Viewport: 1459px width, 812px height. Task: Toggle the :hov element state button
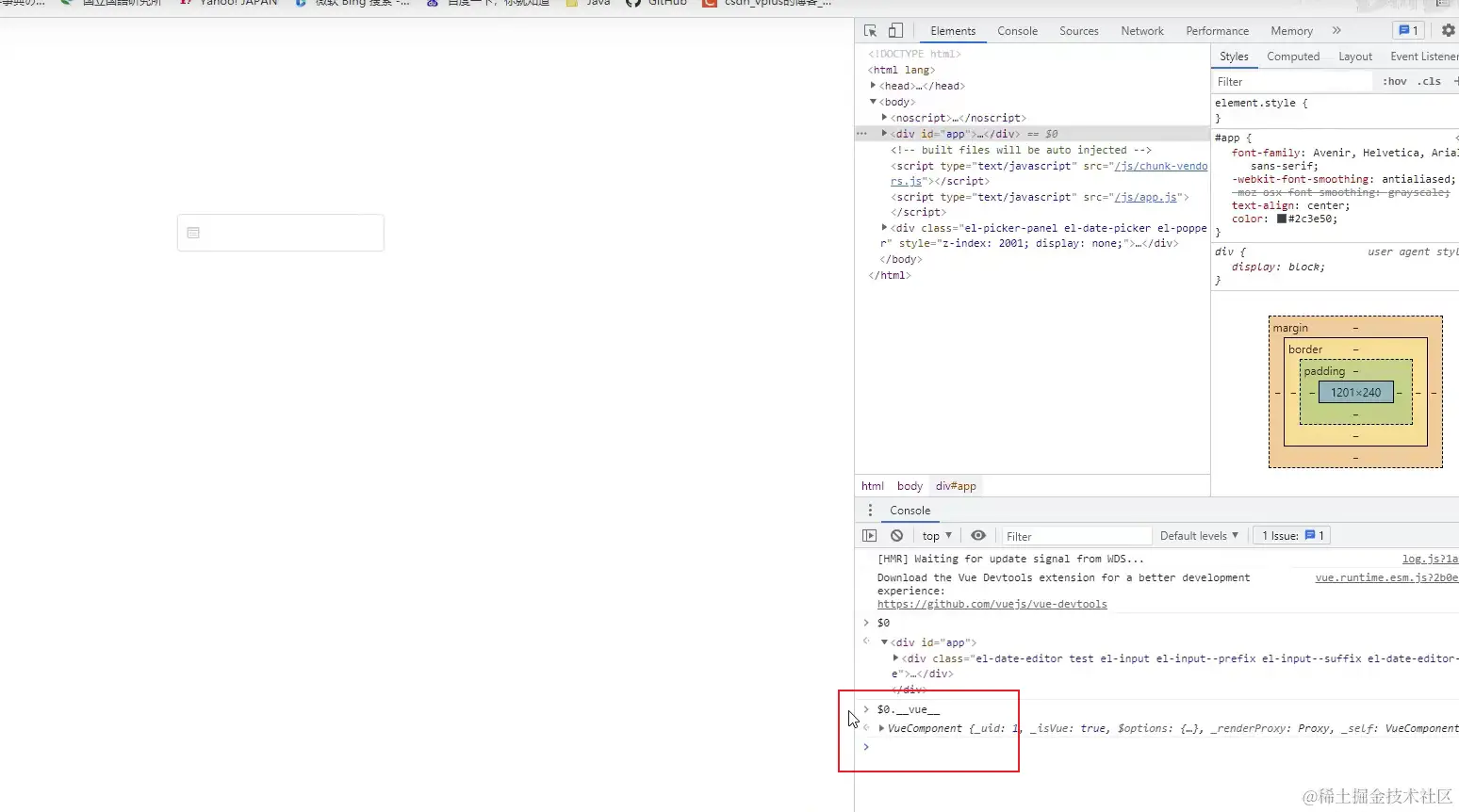tap(1394, 82)
